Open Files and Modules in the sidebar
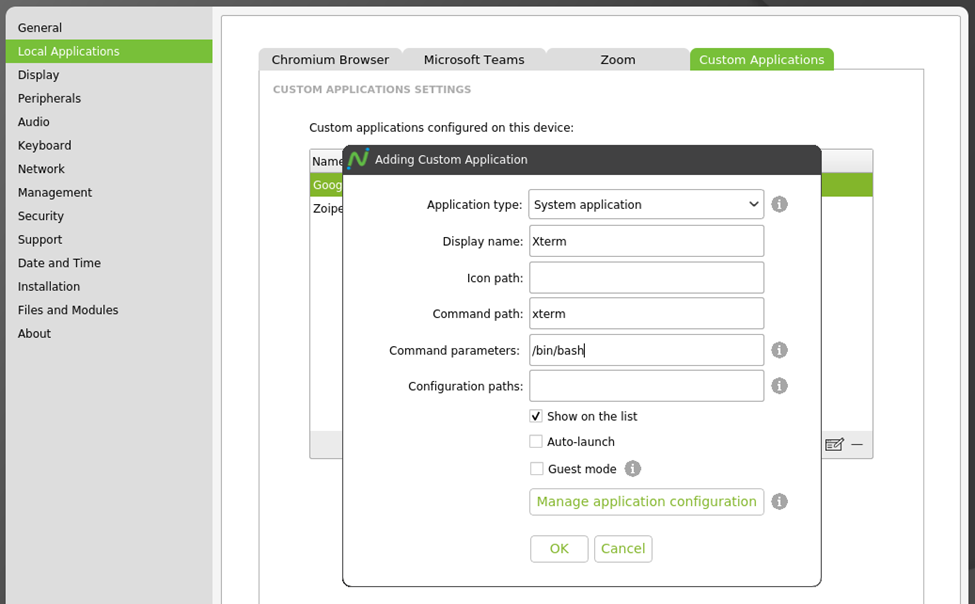Screen dimensions: 975x604 click(109, 310)
